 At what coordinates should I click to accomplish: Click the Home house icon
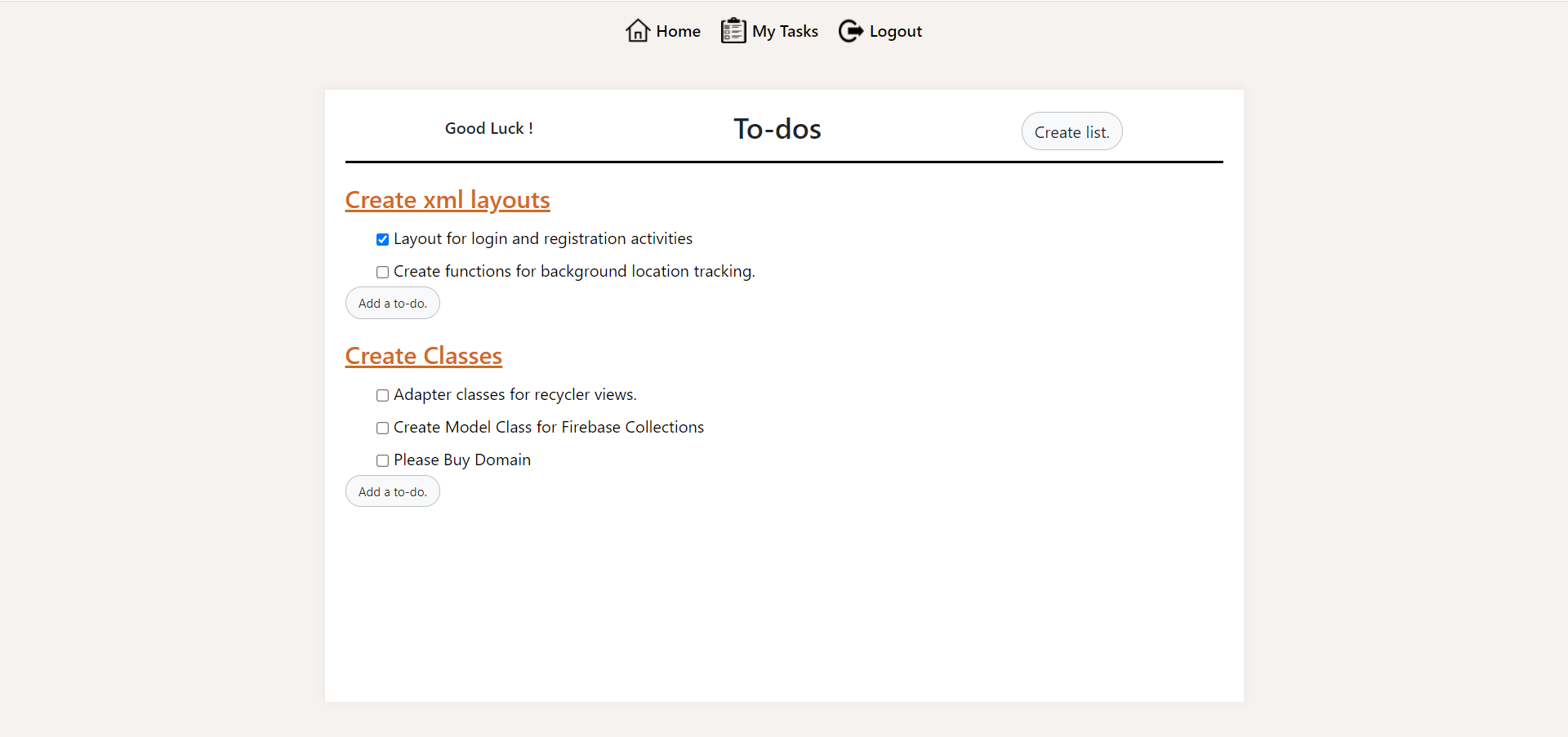pos(638,31)
